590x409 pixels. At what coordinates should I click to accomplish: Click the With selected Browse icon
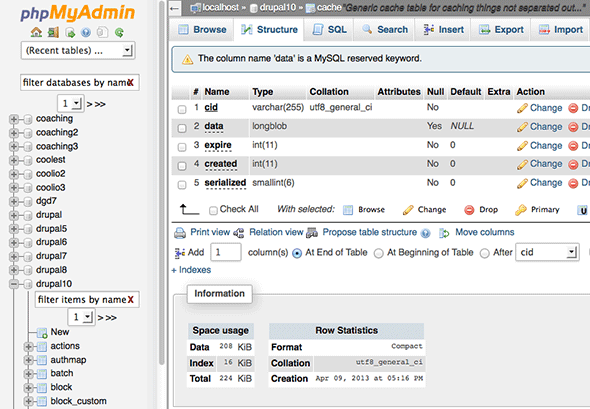pyautogui.click(x=348, y=210)
